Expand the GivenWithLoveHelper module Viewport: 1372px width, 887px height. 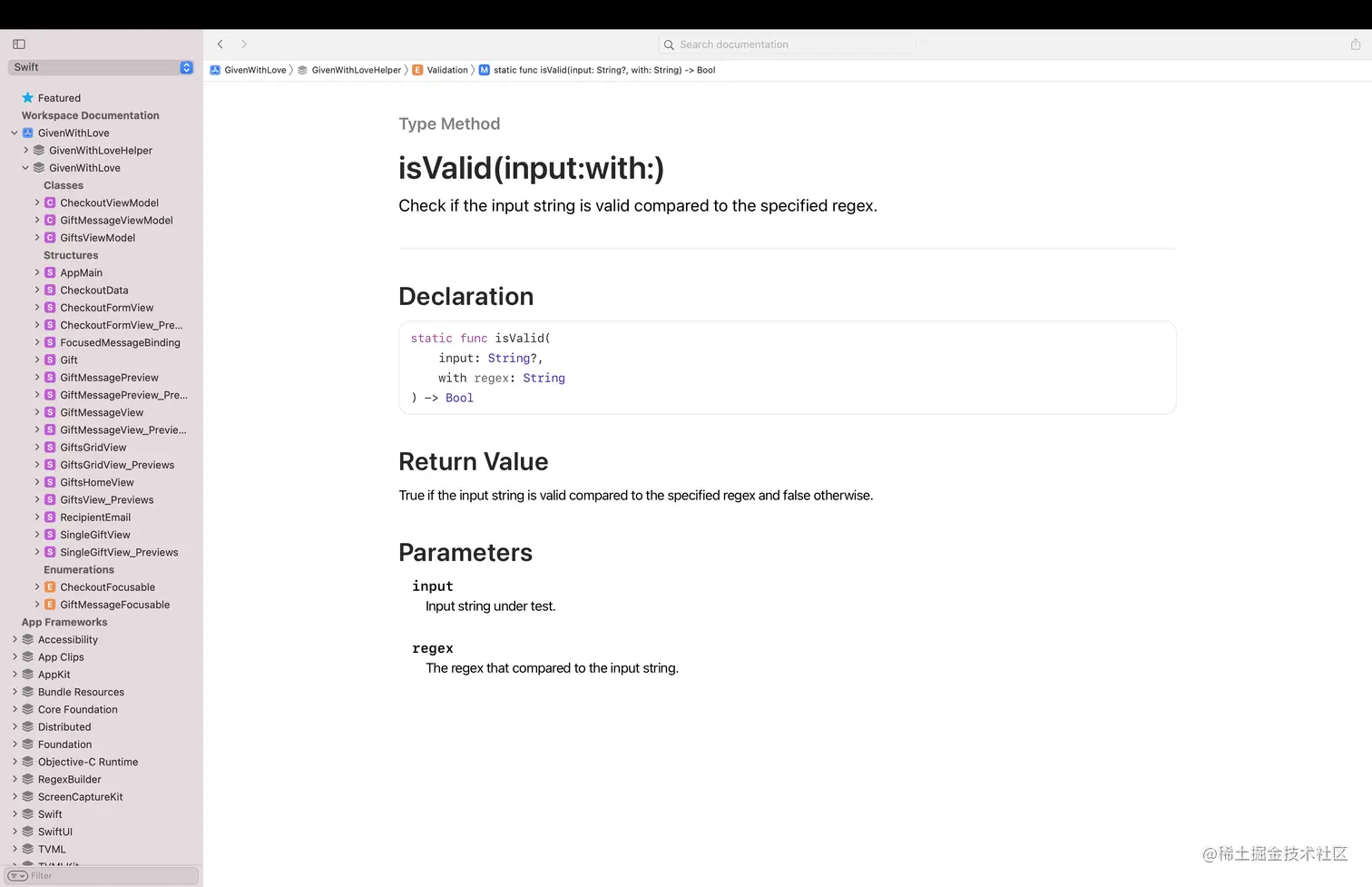click(x=25, y=151)
